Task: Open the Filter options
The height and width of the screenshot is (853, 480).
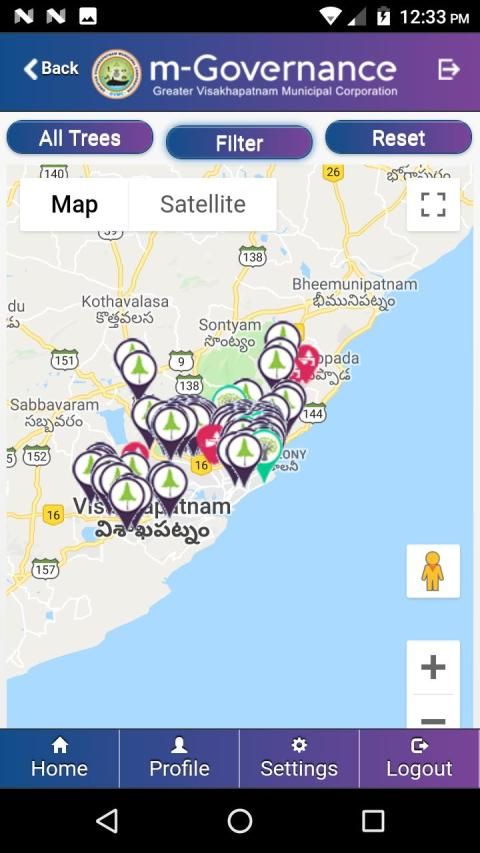Action: coord(239,143)
